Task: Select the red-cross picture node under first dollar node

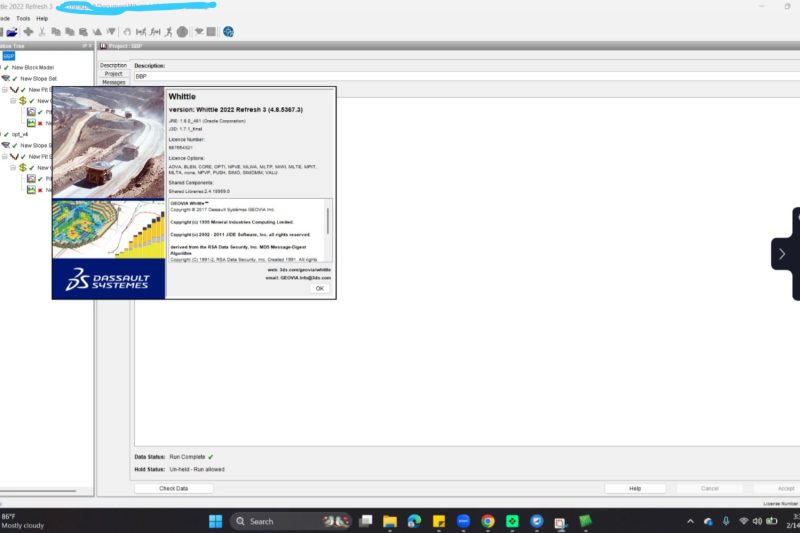Action: click(x=31, y=123)
